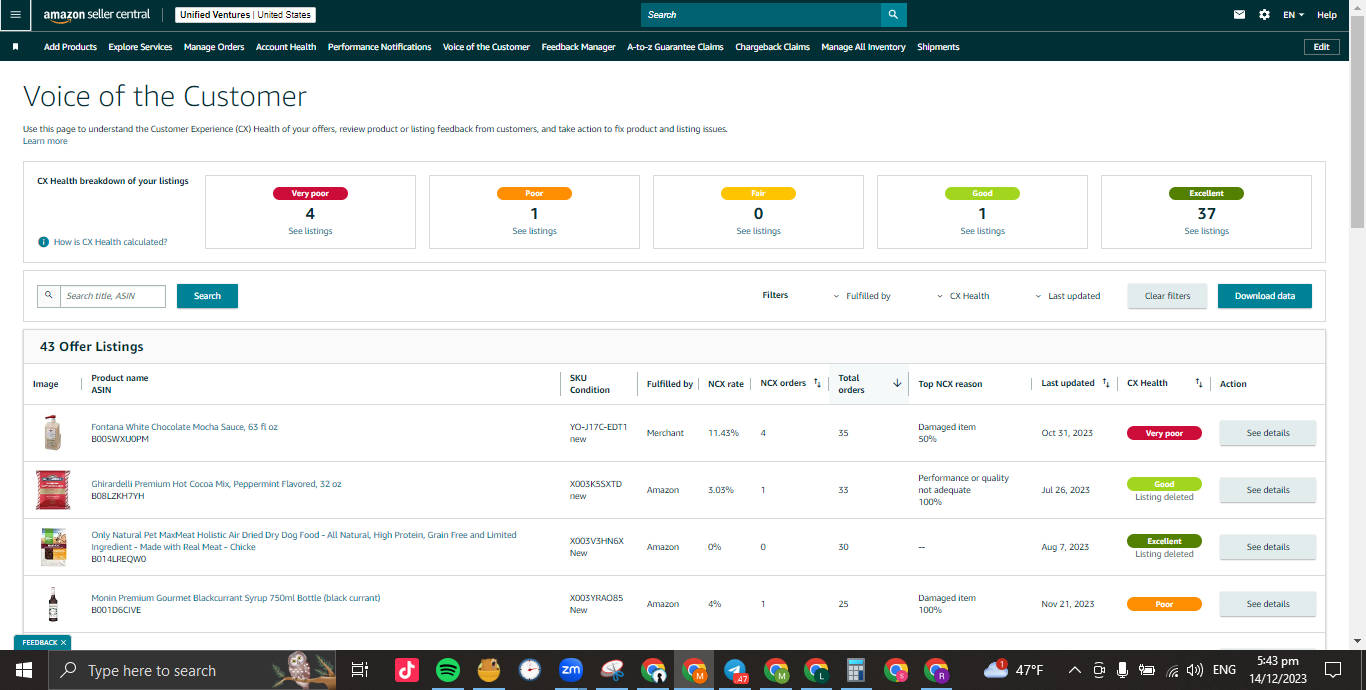See details for Fontana Mocha Sauce
The height and width of the screenshot is (690, 1366).
point(1267,433)
